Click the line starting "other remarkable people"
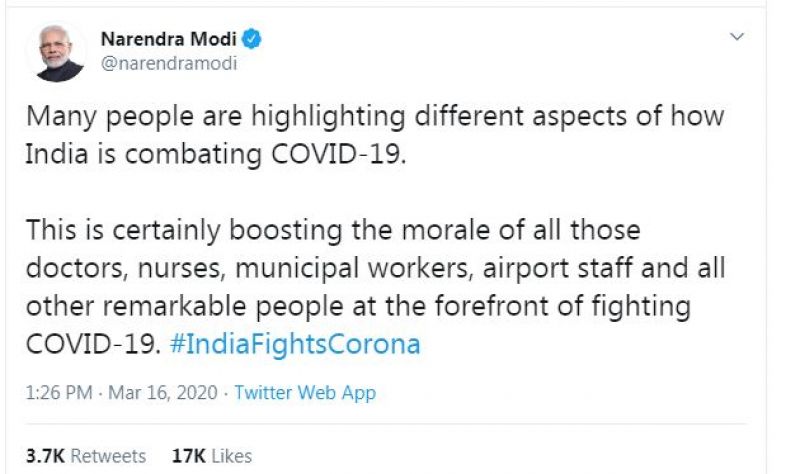This screenshot has height=474, width=800. tap(358, 307)
